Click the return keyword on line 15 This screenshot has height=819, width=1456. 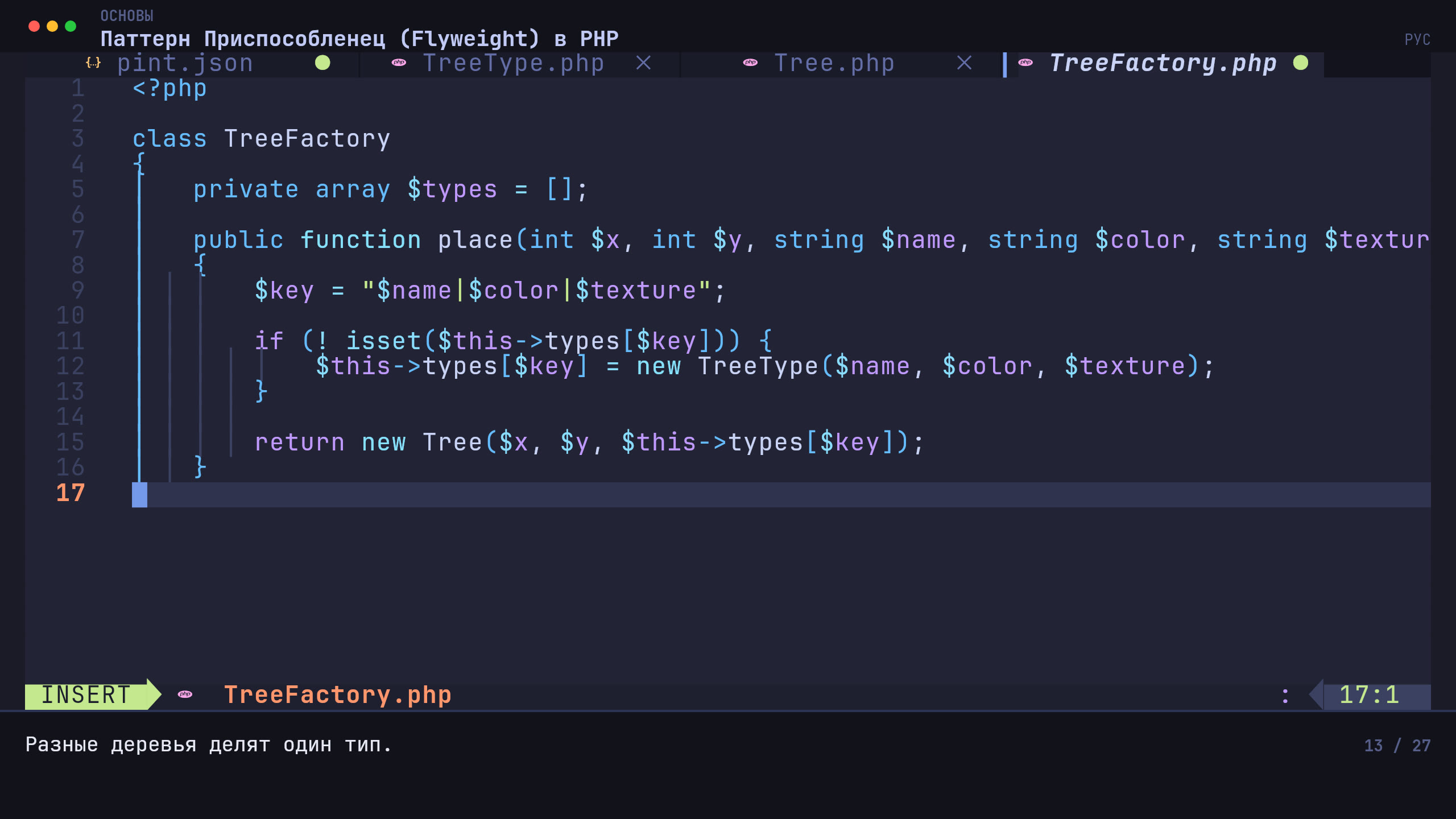299,442
